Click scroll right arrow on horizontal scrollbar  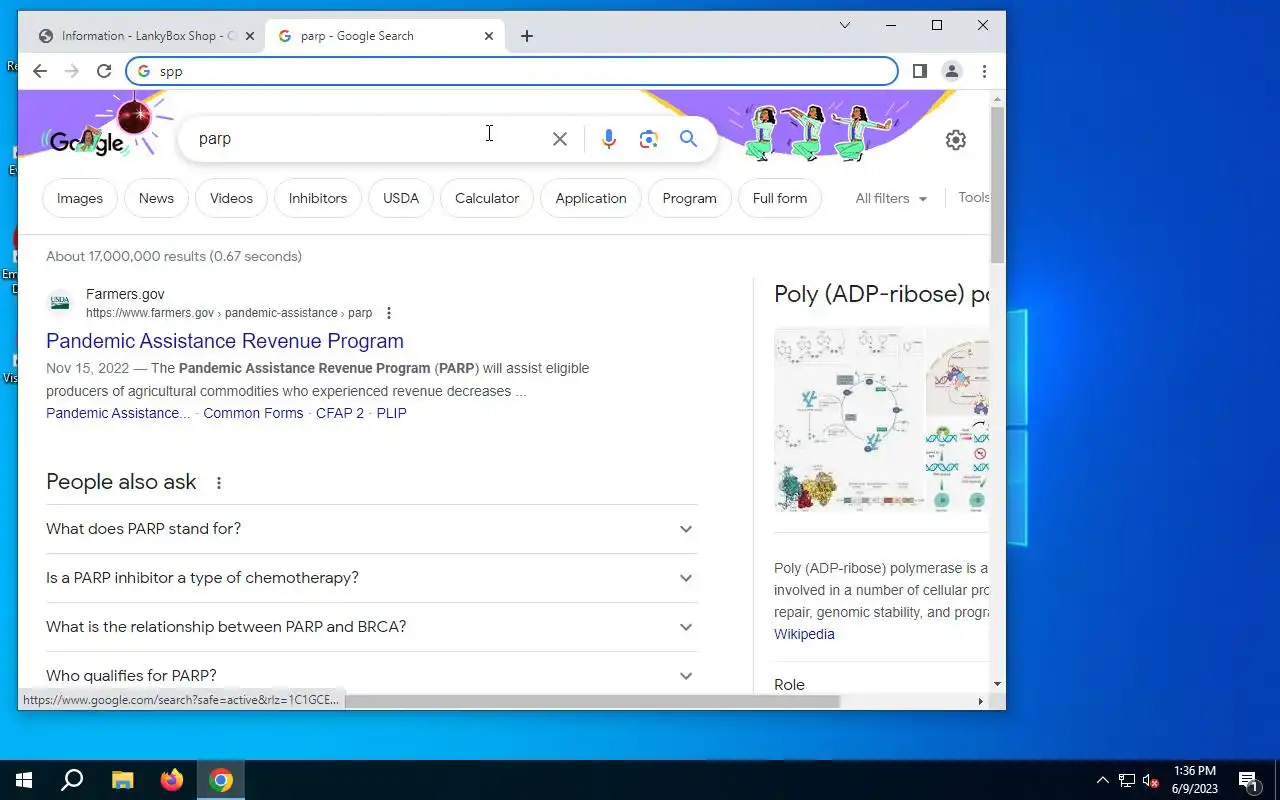click(x=980, y=701)
